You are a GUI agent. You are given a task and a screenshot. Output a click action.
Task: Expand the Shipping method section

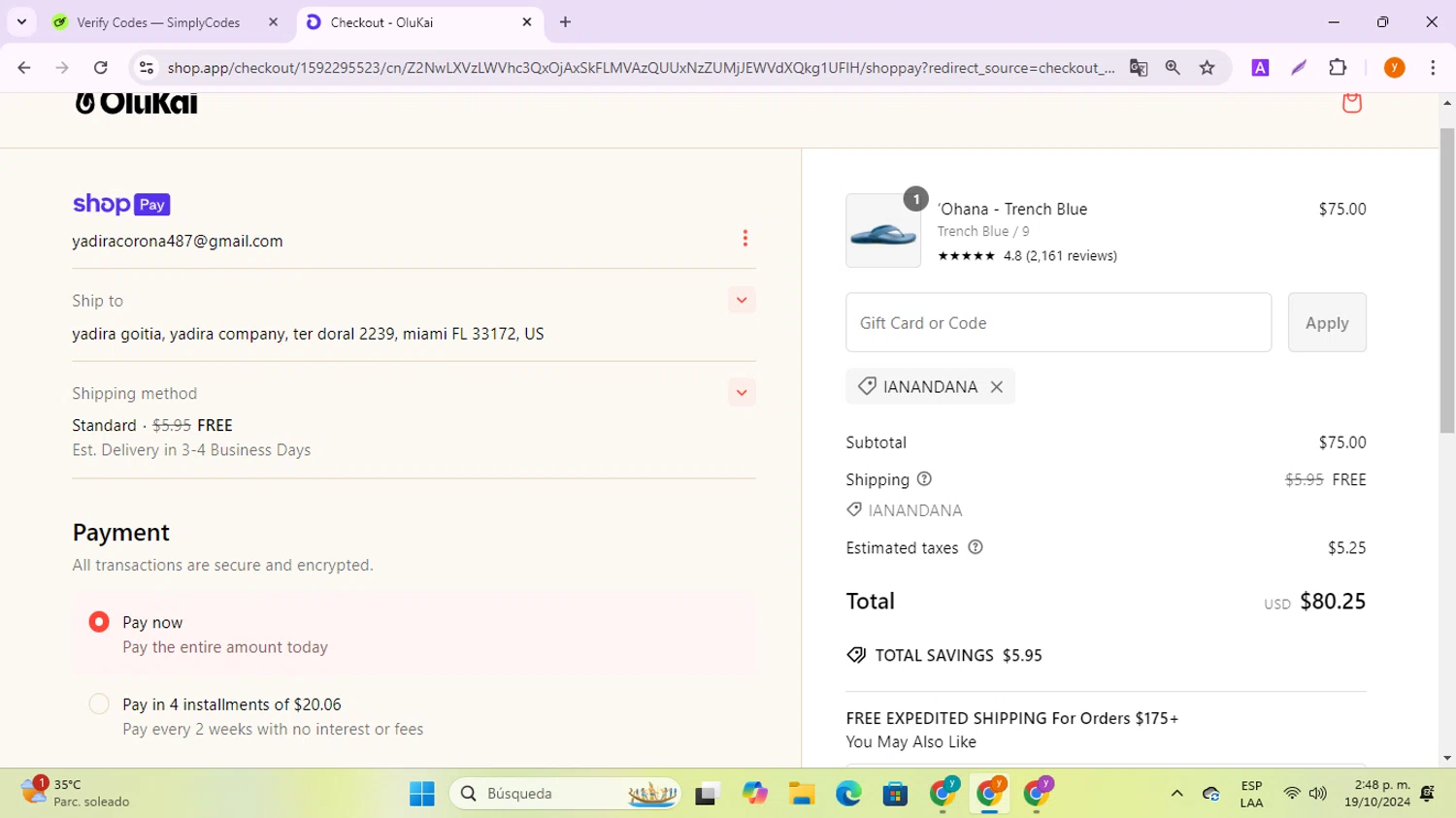click(x=742, y=393)
